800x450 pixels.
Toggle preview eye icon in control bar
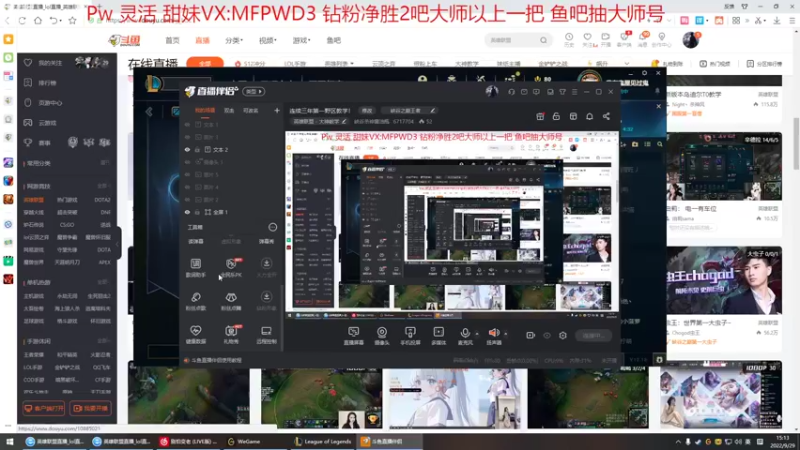[x=547, y=335]
